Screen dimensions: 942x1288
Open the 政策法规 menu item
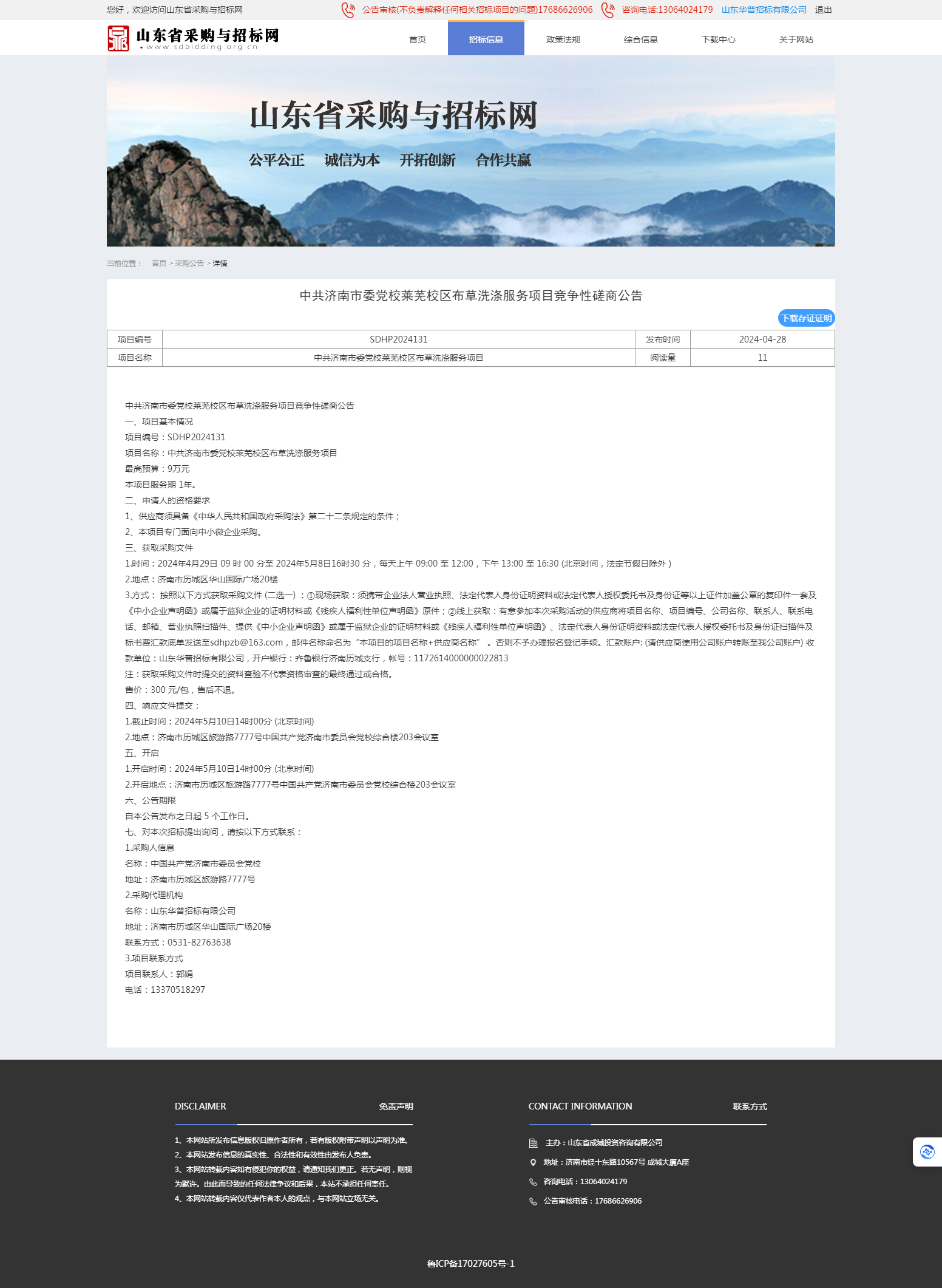pyautogui.click(x=563, y=39)
